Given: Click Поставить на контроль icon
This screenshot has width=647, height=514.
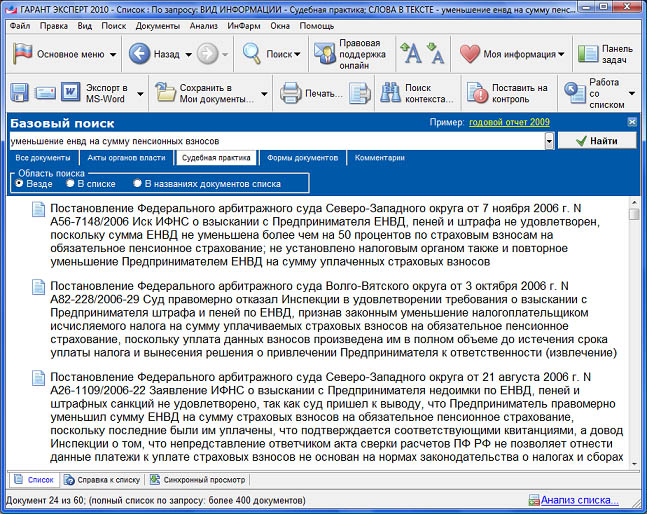Looking at the screenshot, I should 477,94.
